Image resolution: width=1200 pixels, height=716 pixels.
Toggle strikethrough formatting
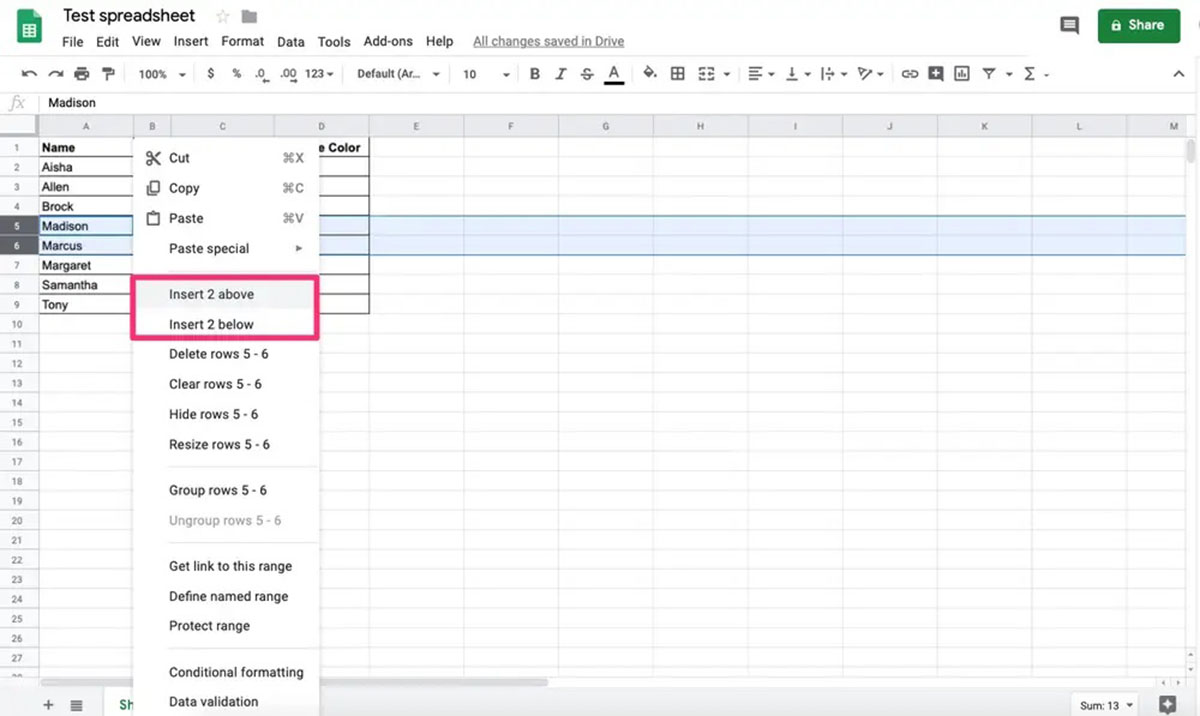pos(587,73)
